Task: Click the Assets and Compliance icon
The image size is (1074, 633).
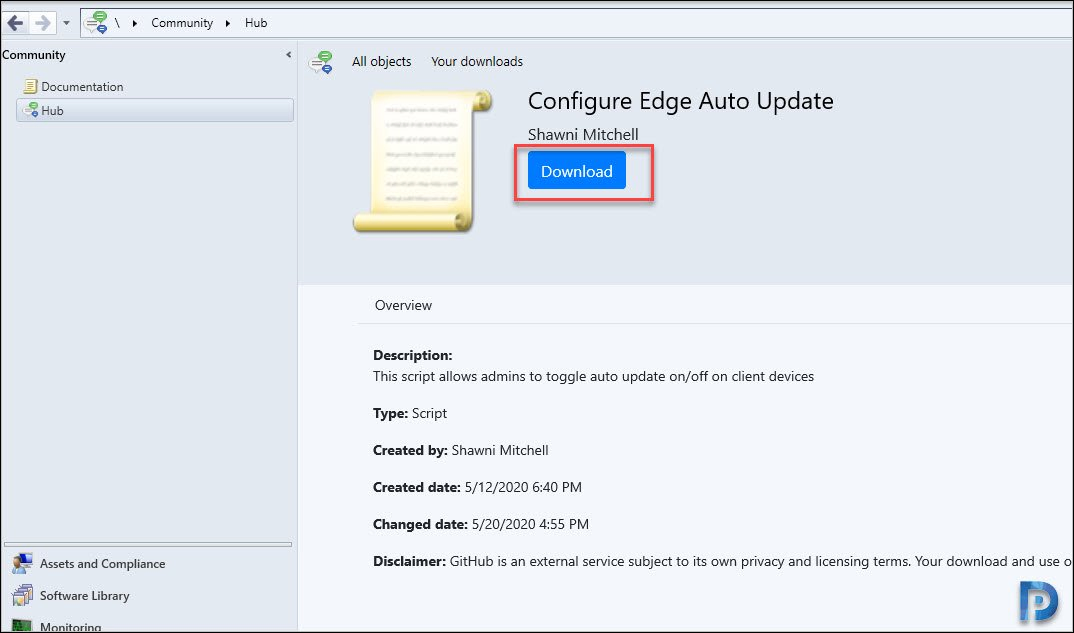Action: coord(22,564)
